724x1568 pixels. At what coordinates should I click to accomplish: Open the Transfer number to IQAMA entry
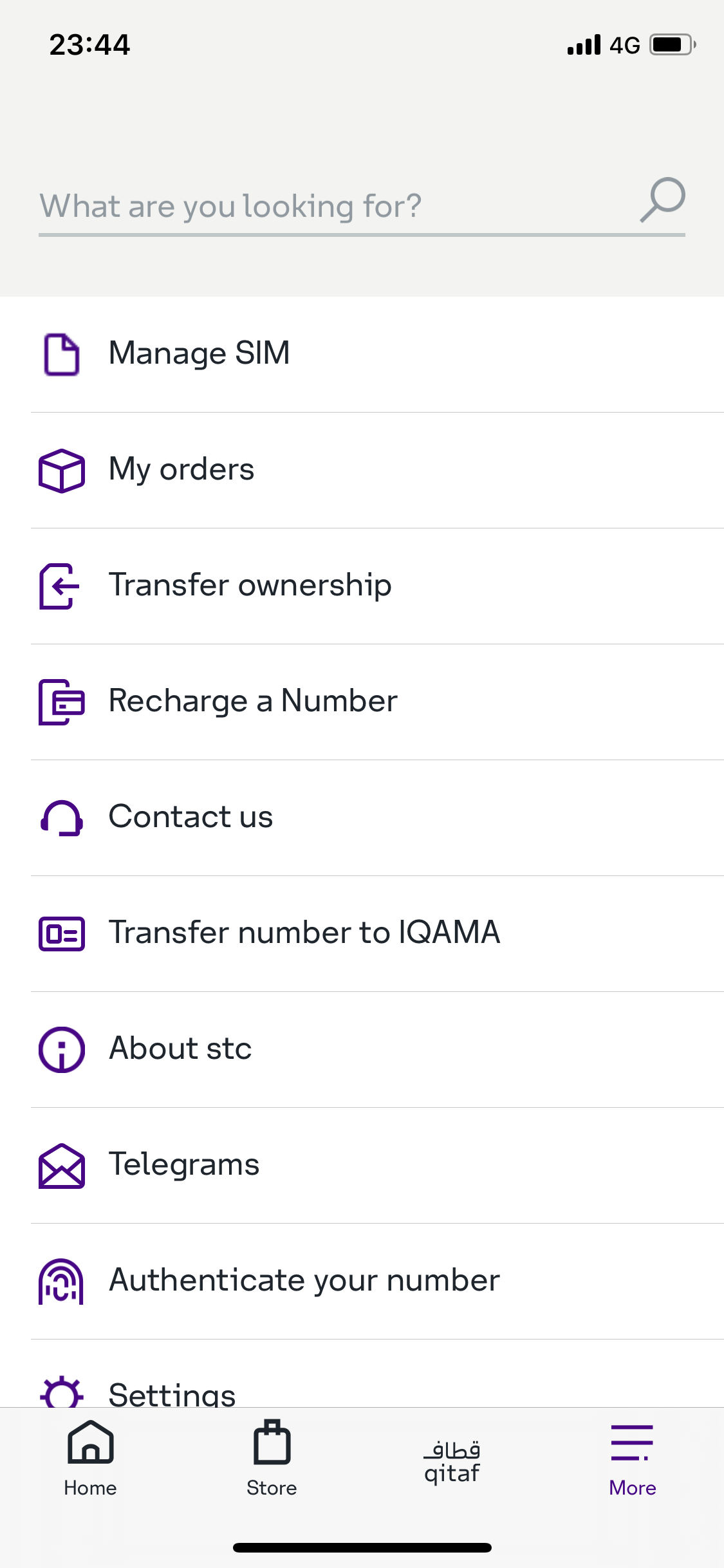point(304,933)
